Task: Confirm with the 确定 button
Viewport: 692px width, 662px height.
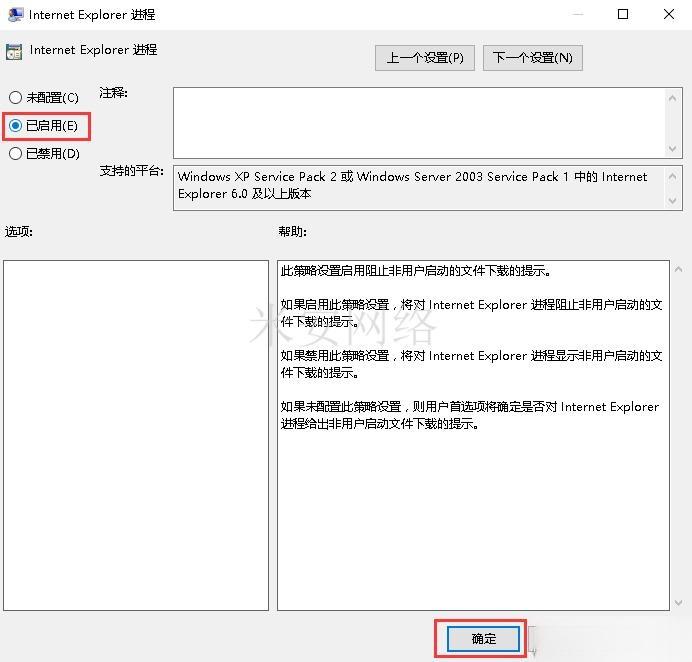Action: [483, 639]
